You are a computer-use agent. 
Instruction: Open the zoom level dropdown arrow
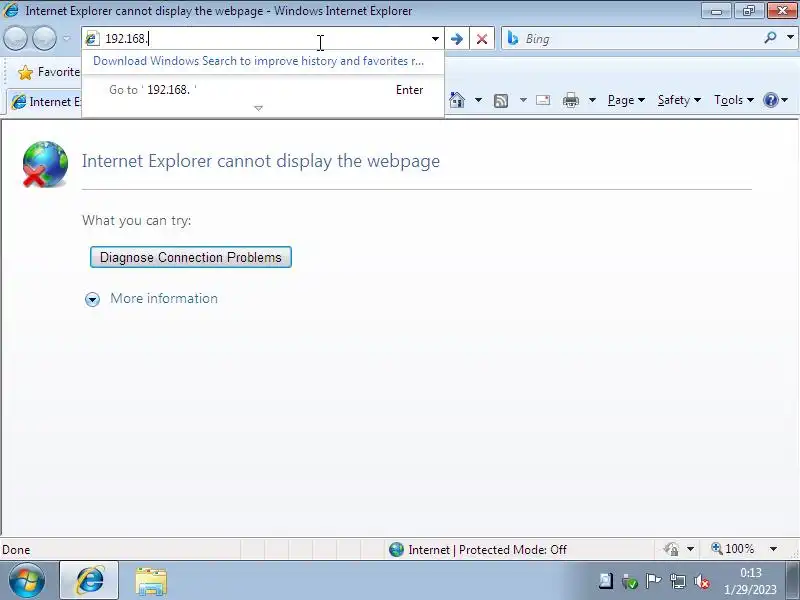[x=773, y=549]
